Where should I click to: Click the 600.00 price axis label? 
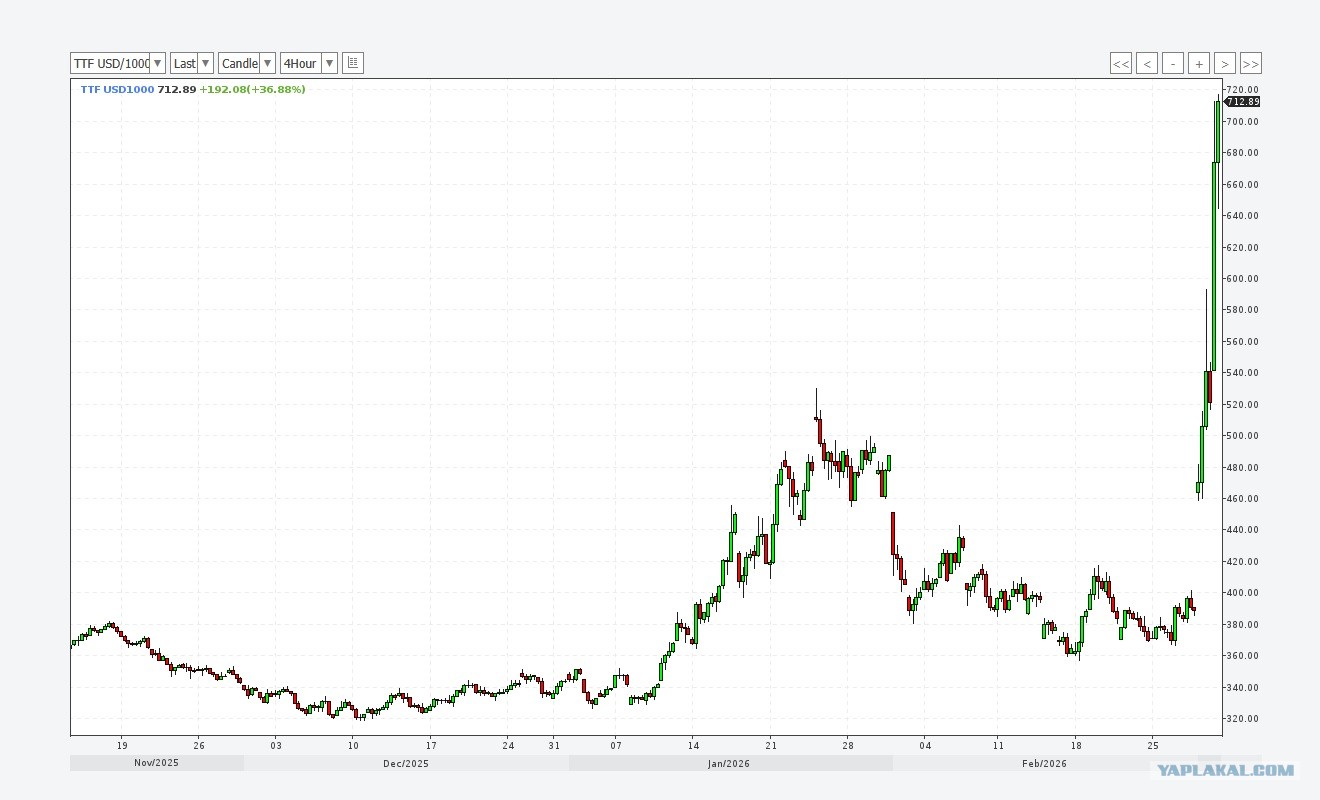(x=1244, y=279)
